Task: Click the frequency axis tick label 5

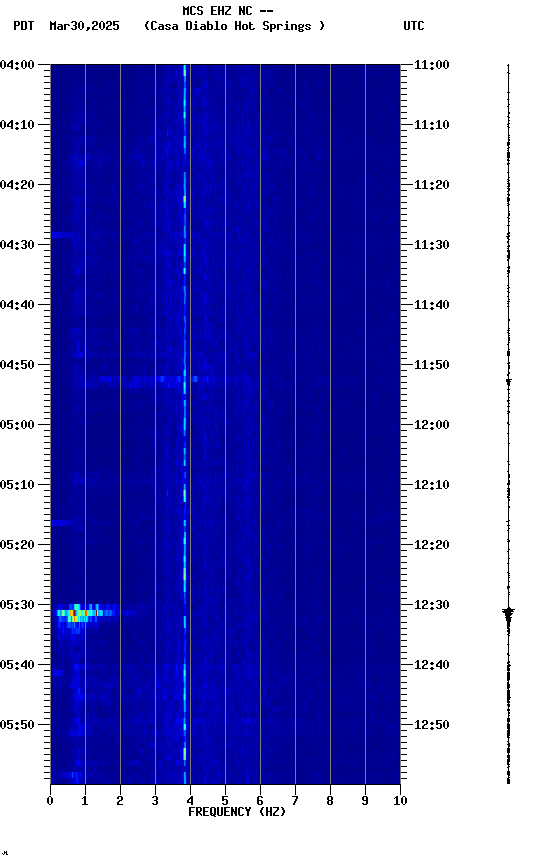Action: [225, 801]
